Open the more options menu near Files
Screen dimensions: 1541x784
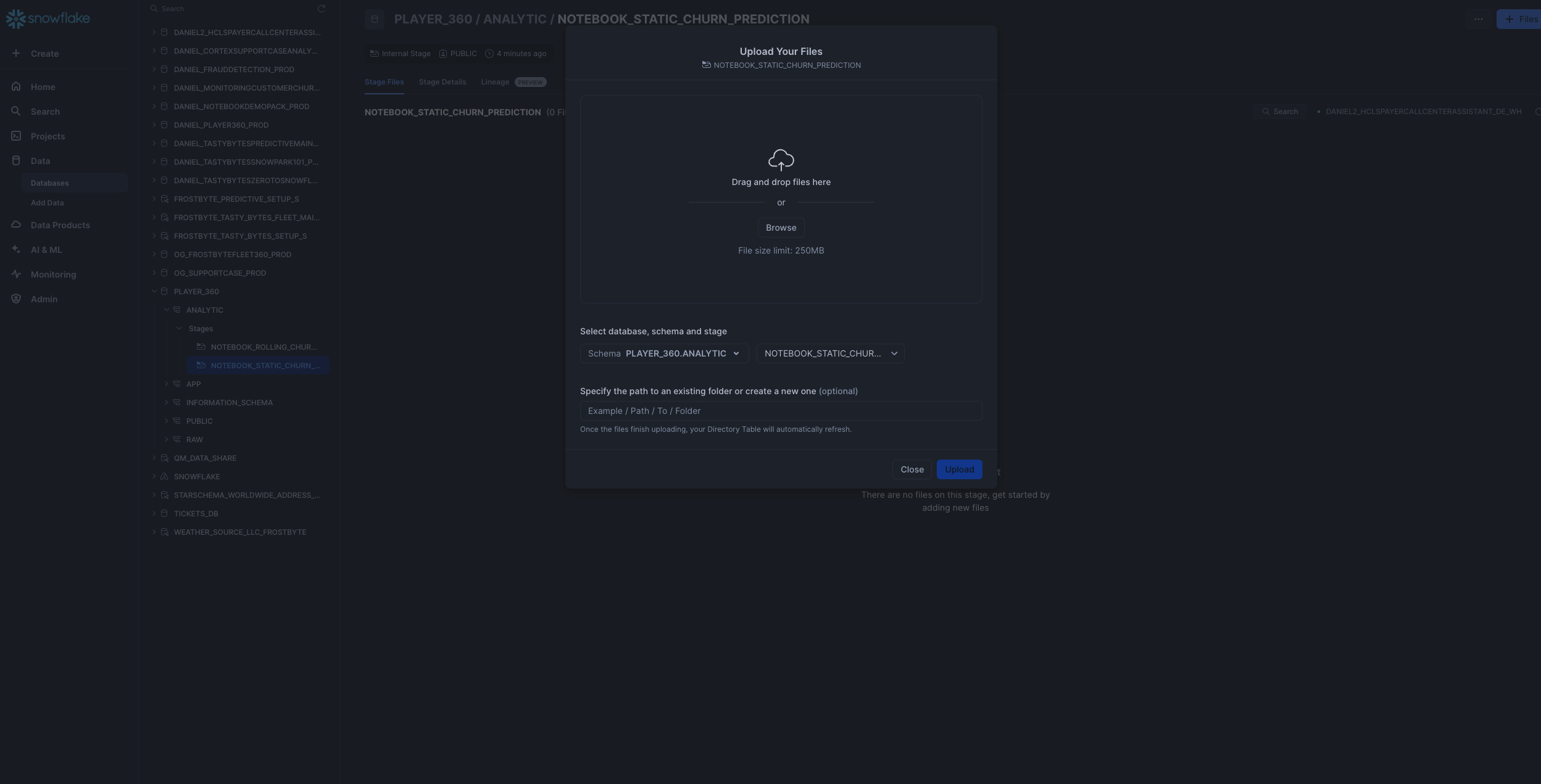click(x=1479, y=19)
